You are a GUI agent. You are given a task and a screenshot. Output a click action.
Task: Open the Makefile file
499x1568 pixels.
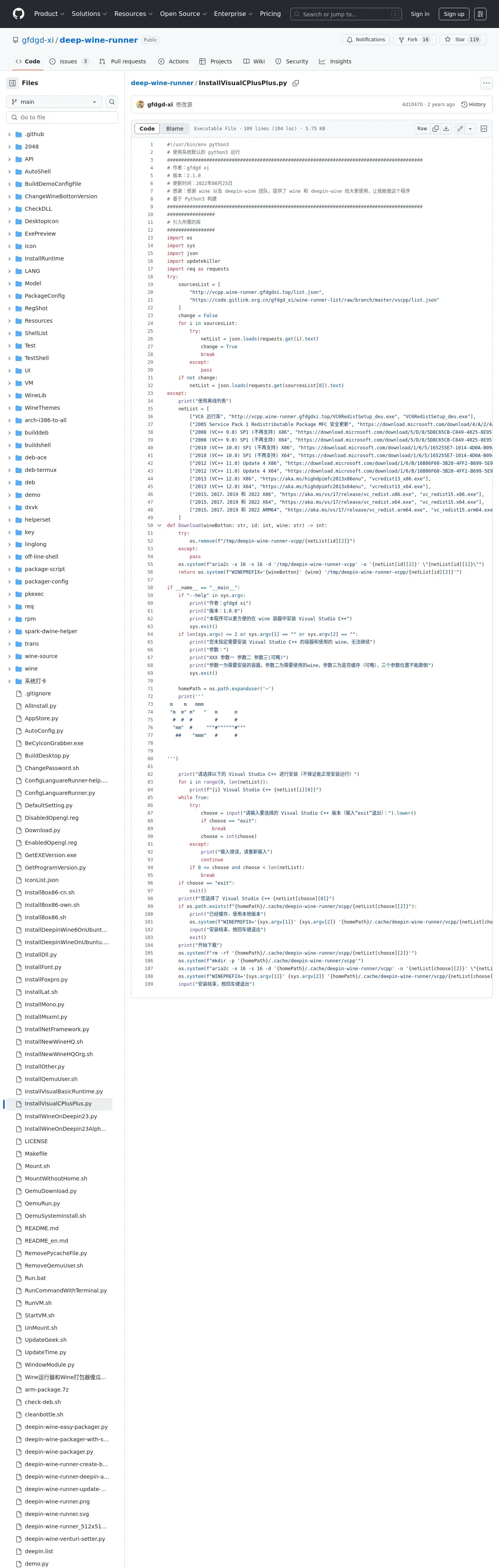(36, 1154)
